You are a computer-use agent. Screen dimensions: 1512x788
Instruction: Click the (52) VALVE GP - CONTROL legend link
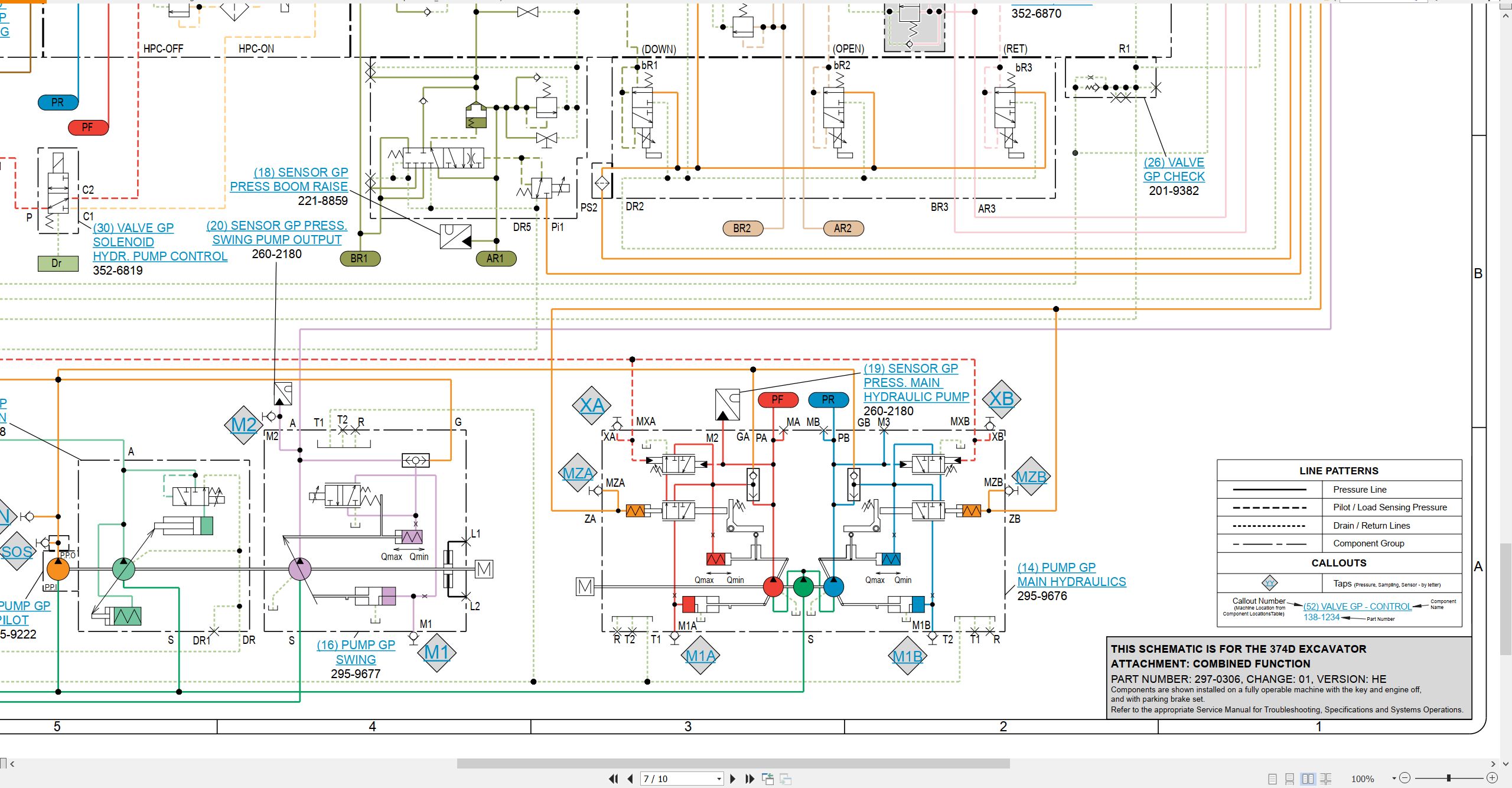tap(1357, 607)
